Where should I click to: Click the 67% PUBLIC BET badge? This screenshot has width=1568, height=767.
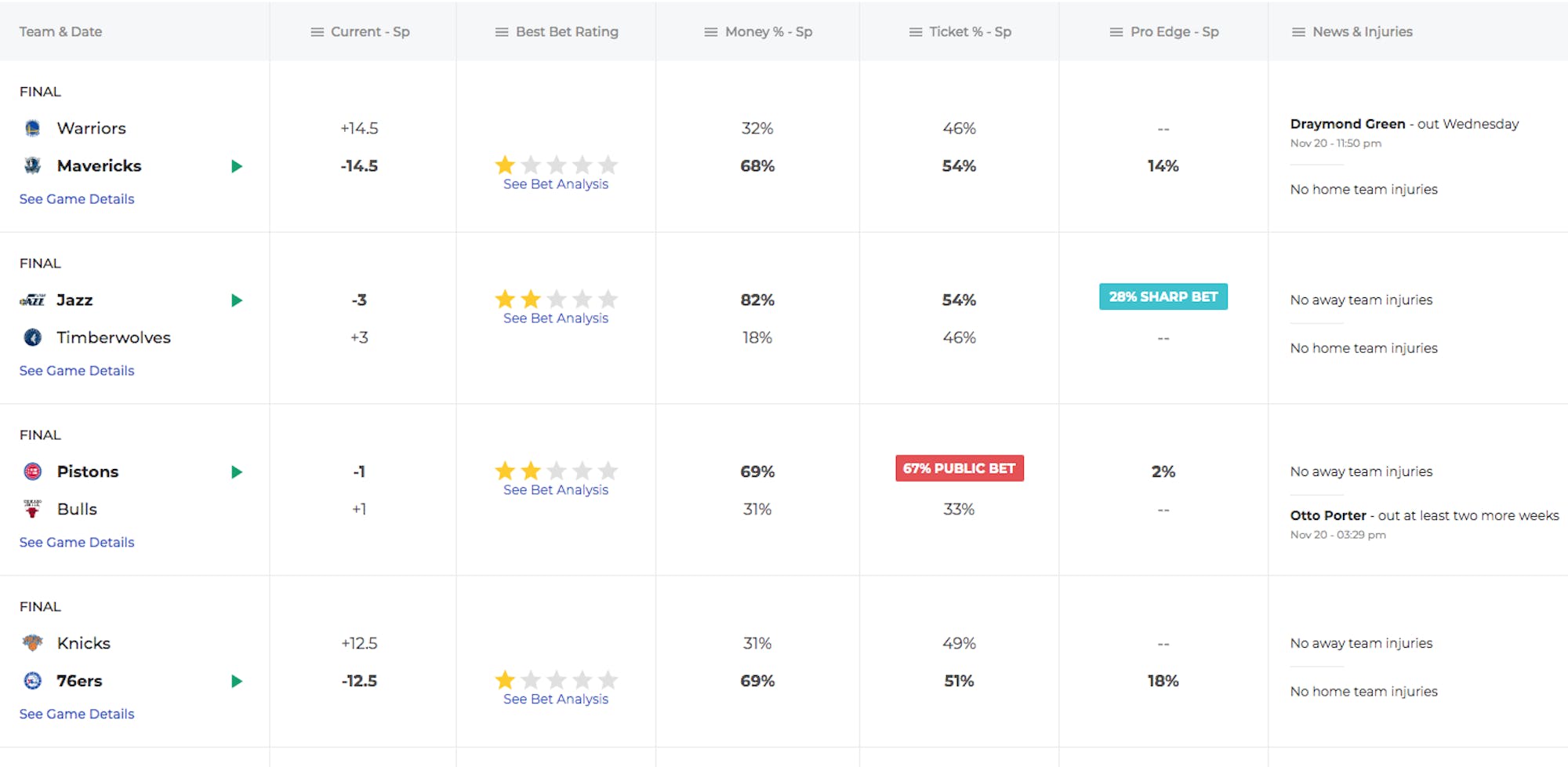[959, 469]
